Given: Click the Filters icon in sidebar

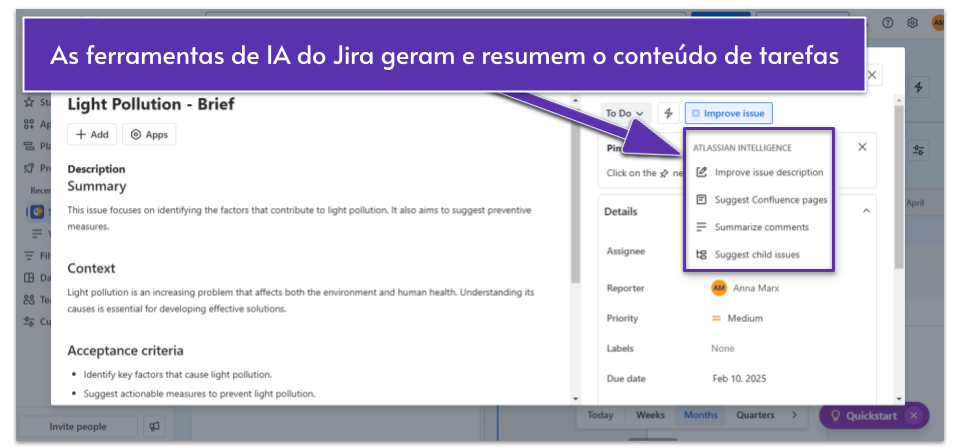Looking at the screenshot, I should tap(29, 256).
